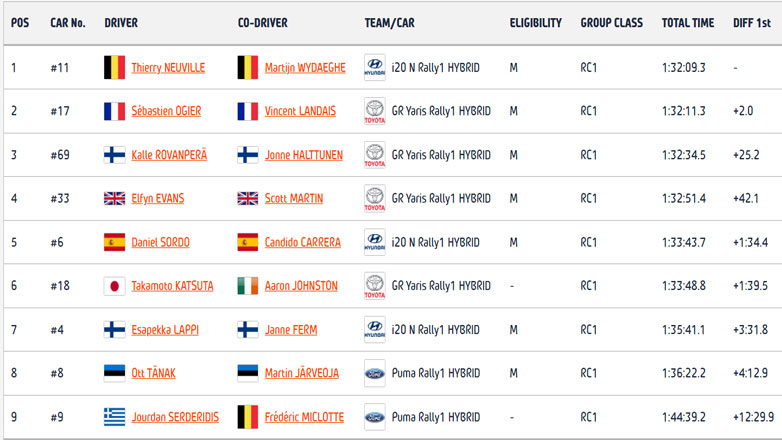Open Kalle Rovanperä's driver page
The width and height of the screenshot is (782, 440).
(x=169, y=155)
